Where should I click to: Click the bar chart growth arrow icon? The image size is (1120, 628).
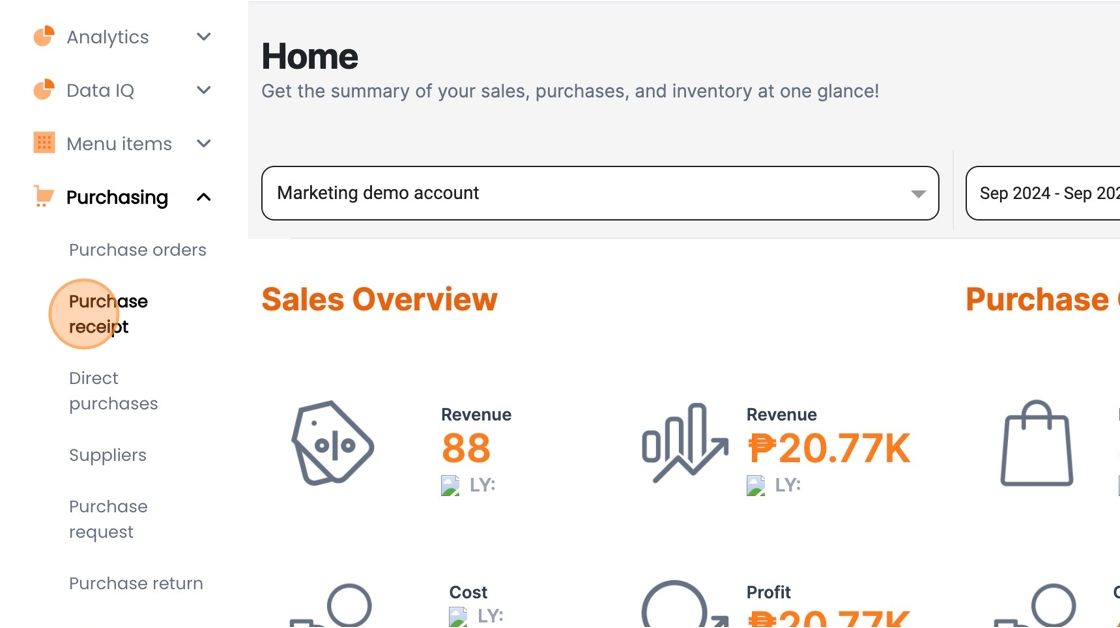(684, 443)
